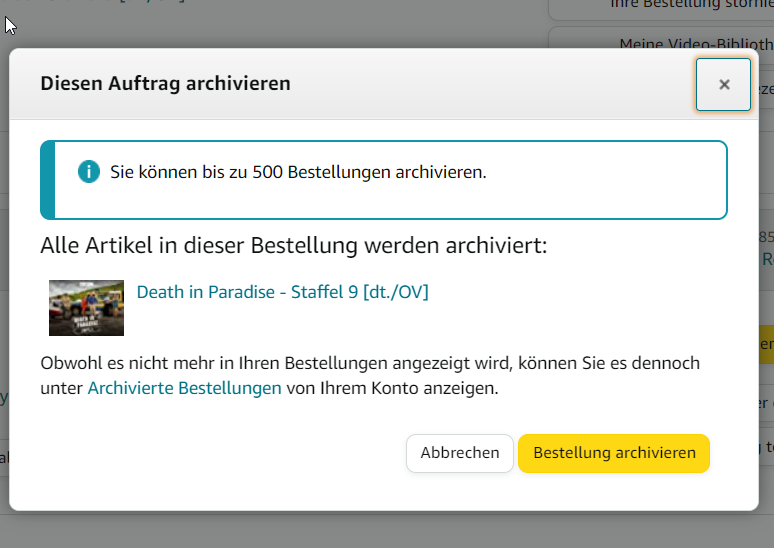Viewport: 774px width, 548px height.
Task: Close the archive order dialog with X
Action: coord(723,84)
